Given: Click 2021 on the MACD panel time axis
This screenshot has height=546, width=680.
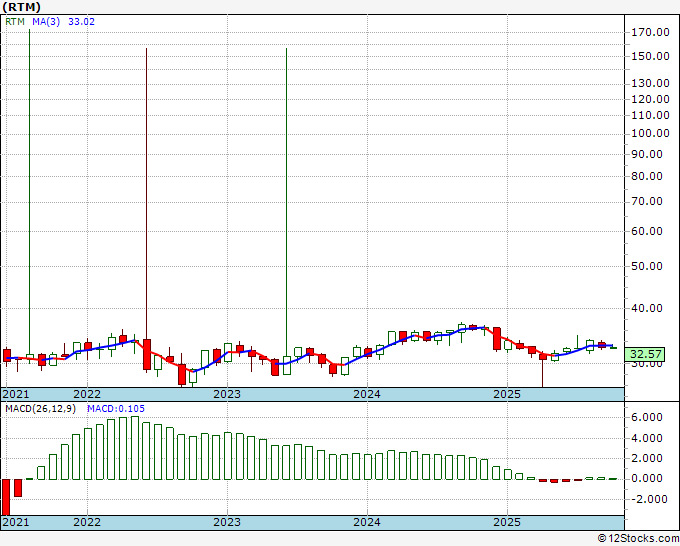Looking at the screenshot, I should point(16,522).
